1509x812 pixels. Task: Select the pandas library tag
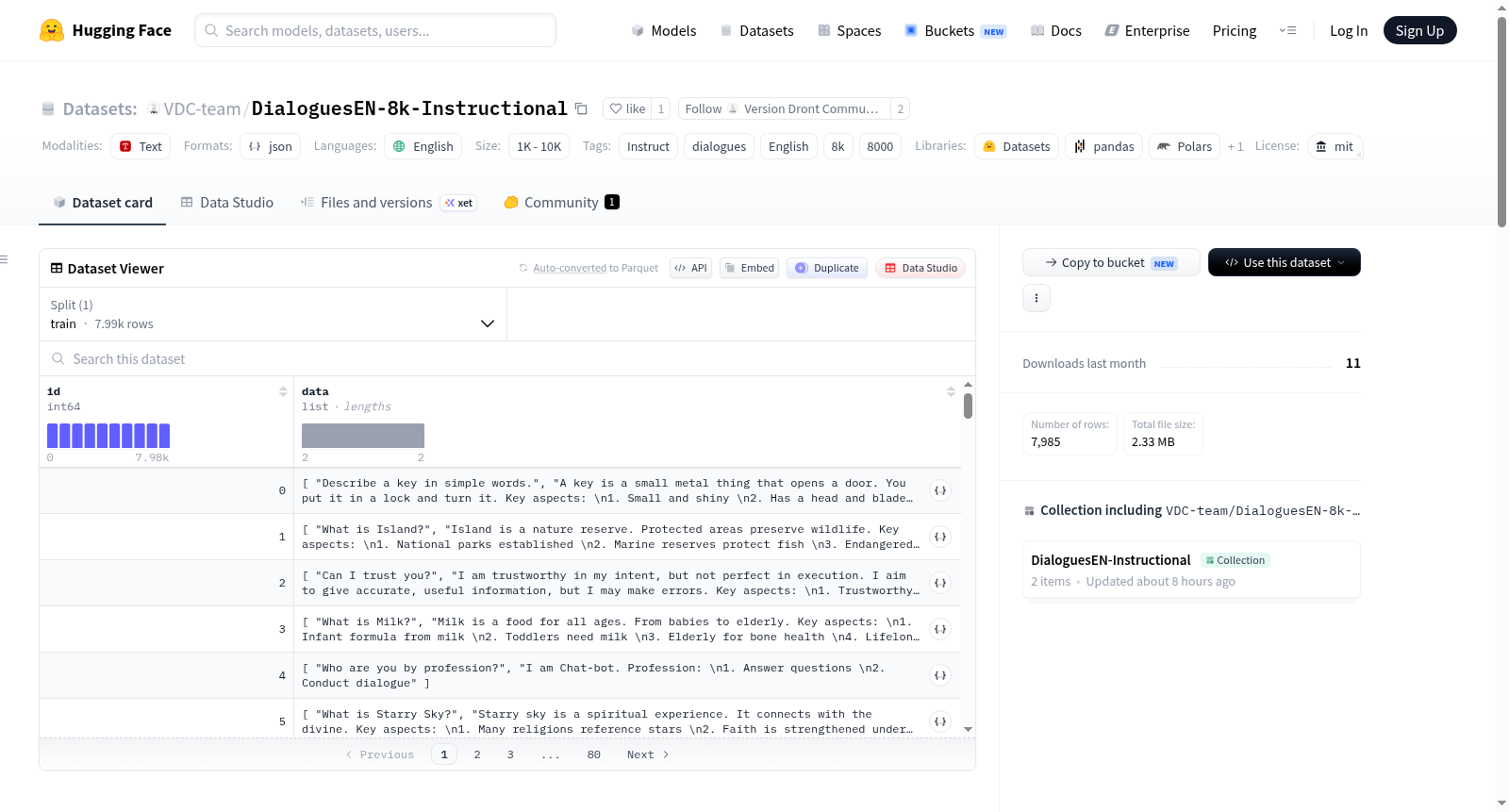click(1104, 146)
